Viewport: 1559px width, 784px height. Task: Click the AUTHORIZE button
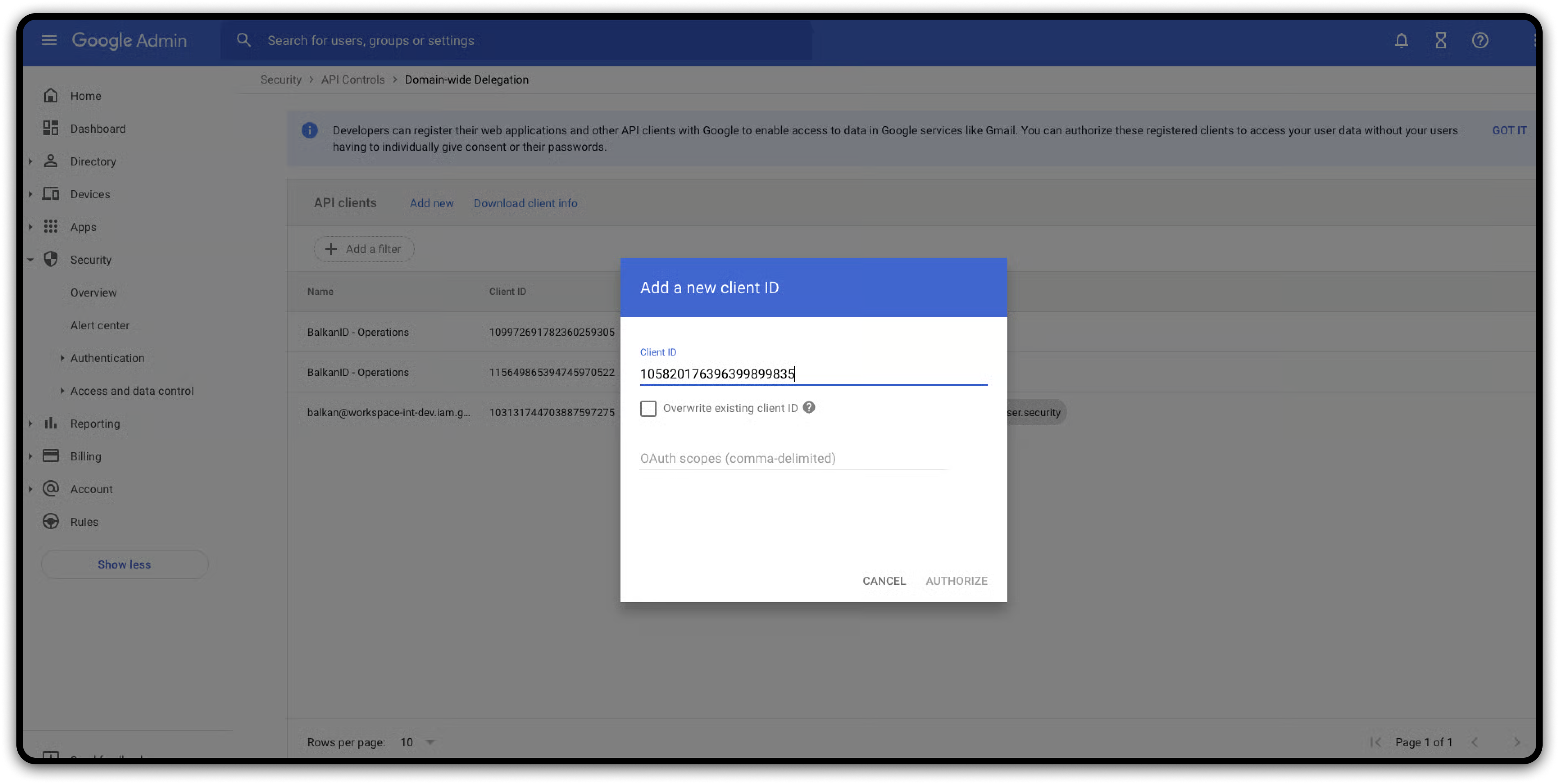(x=956, y=581)
